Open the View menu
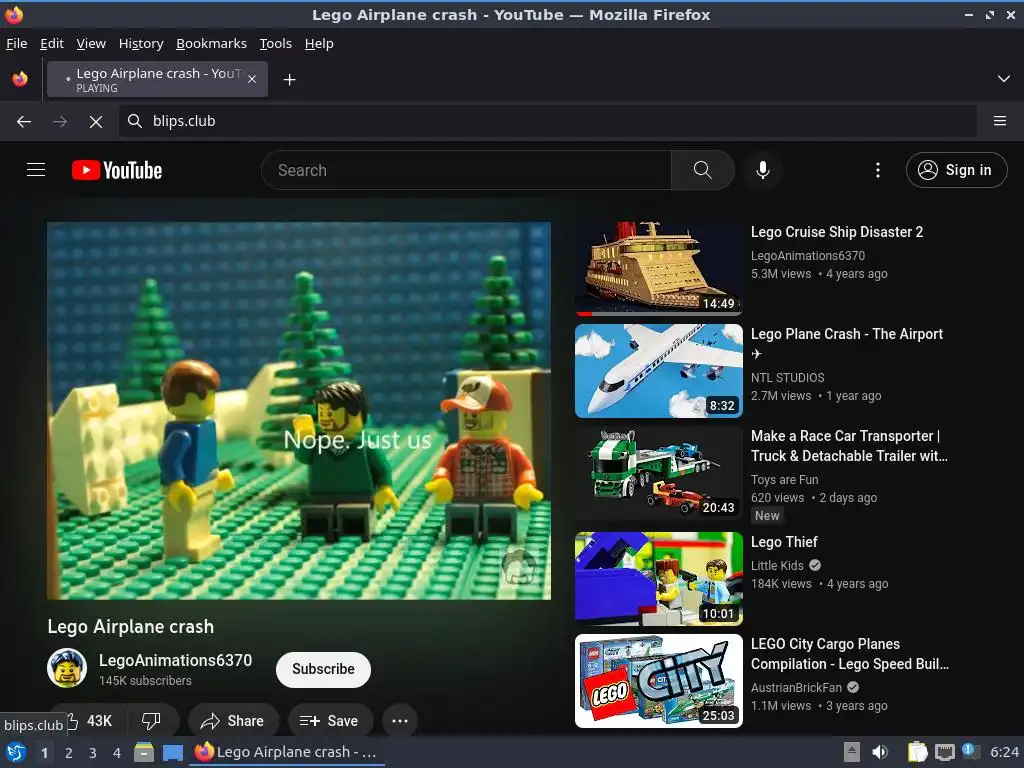This screenshot has width=1024, height=768. (x=91, y=44)
